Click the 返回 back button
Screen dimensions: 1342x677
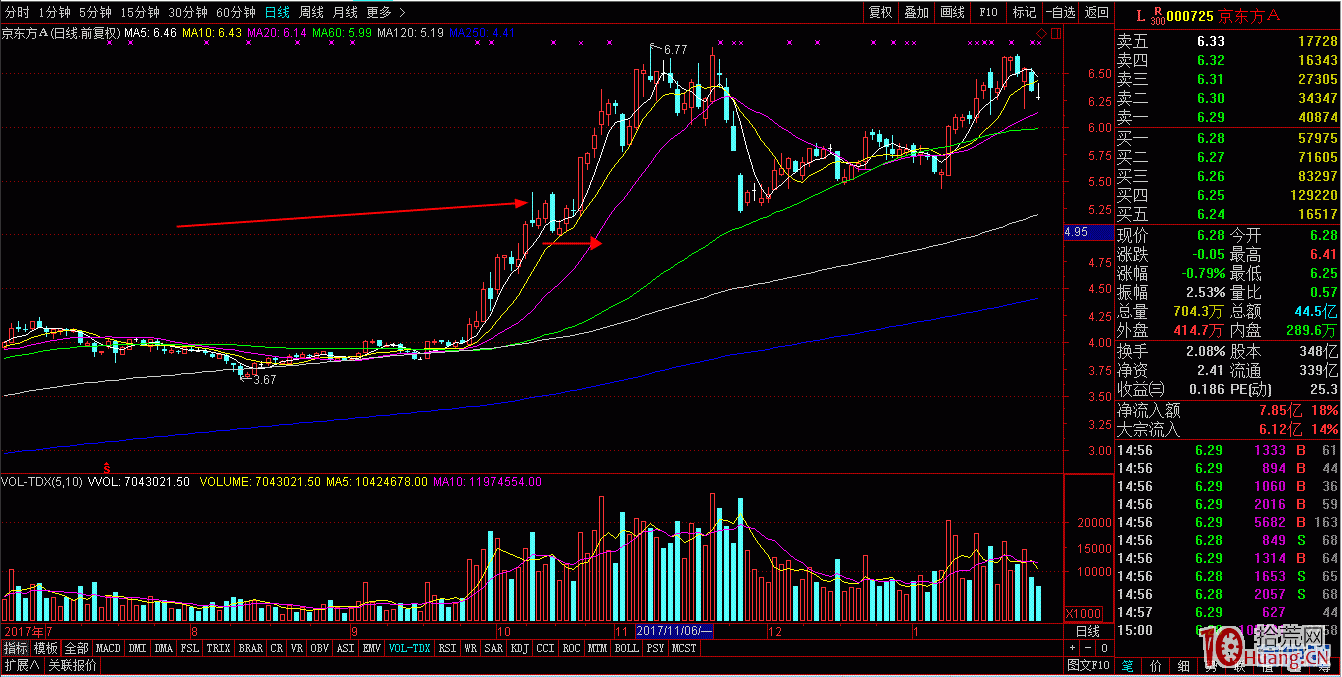(x=1096, y=12)
